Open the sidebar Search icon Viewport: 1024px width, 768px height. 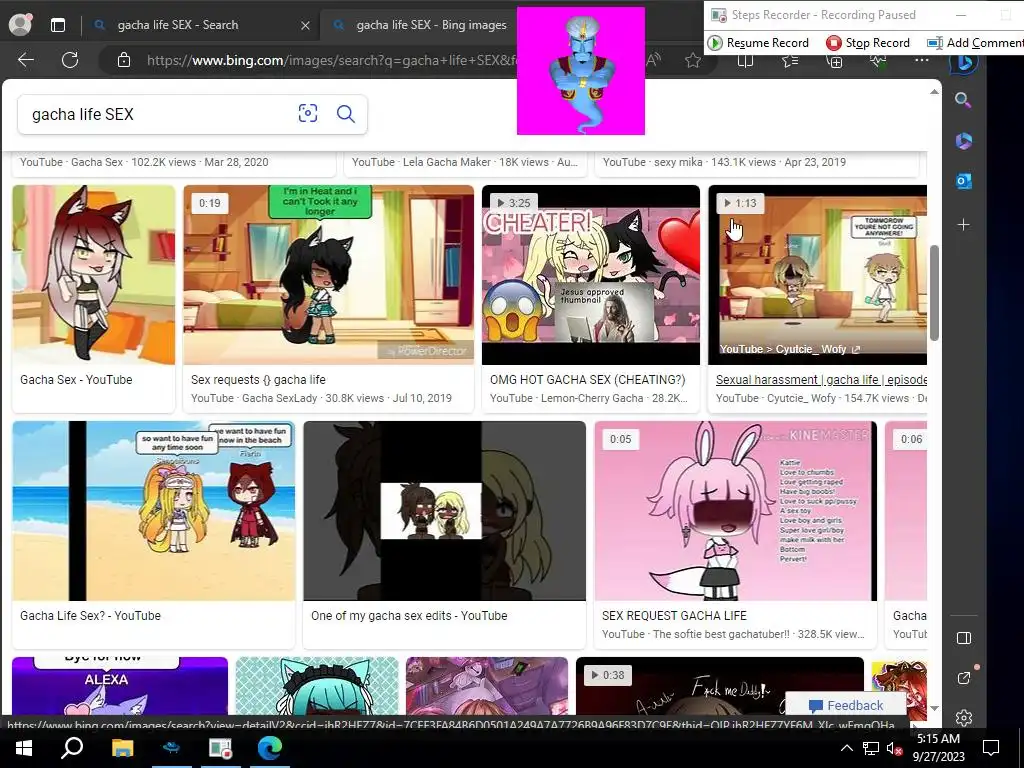point(963,100)
